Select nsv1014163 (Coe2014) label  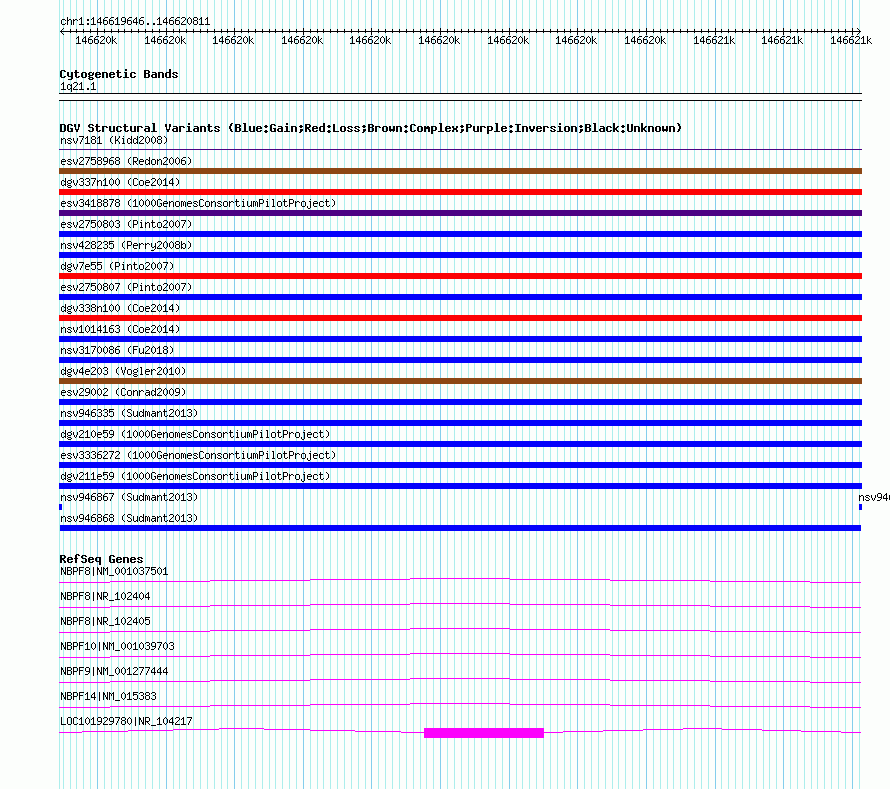tap(120, 329)
